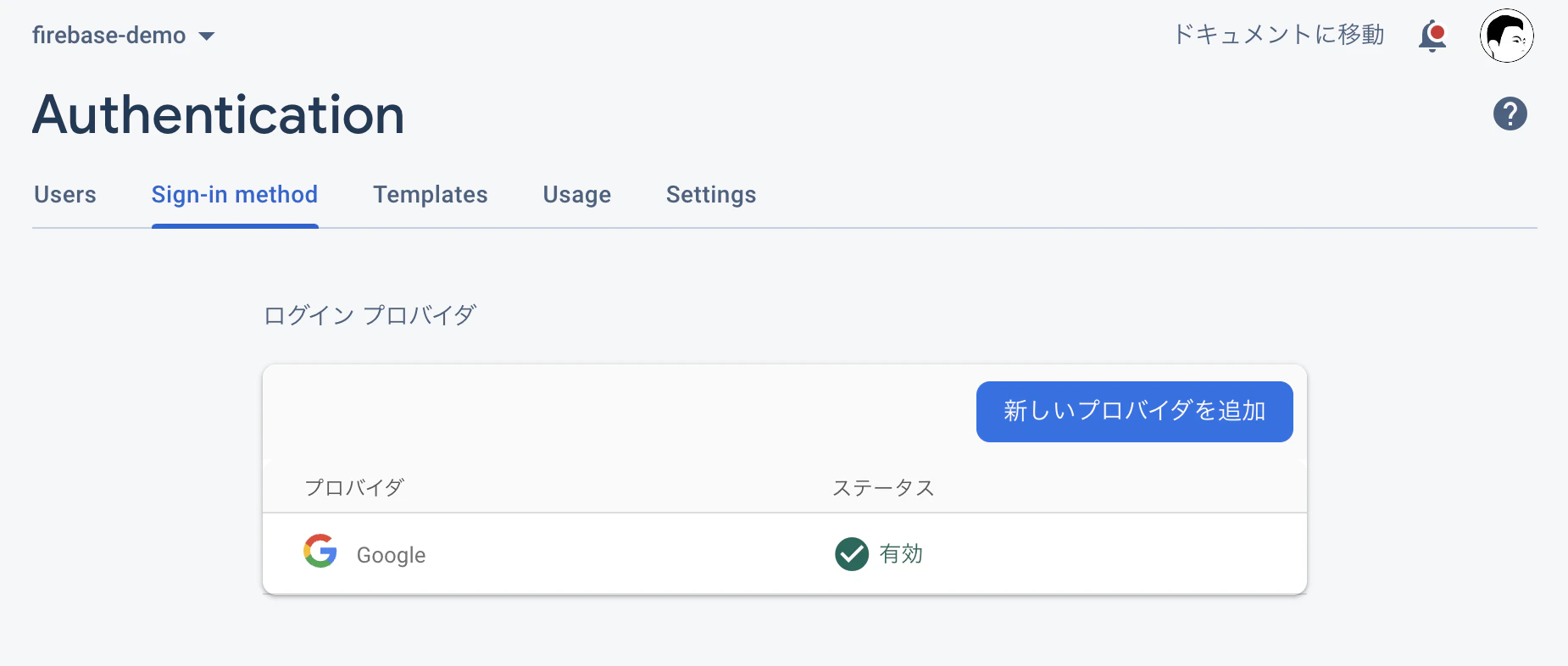Open the firebase-demo project selector
This screenshot has height=666, width=1568.
pos(123,35)
